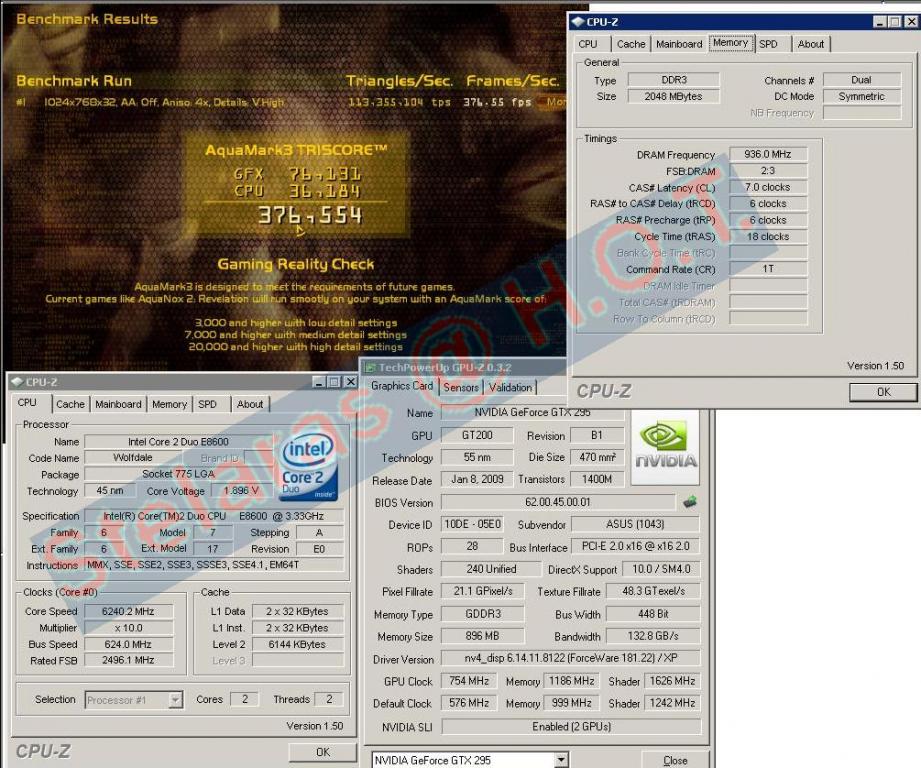Click the Shaders value '240 Unified'
The height and width of the screenshot is (768, 921).
point(491,568)
